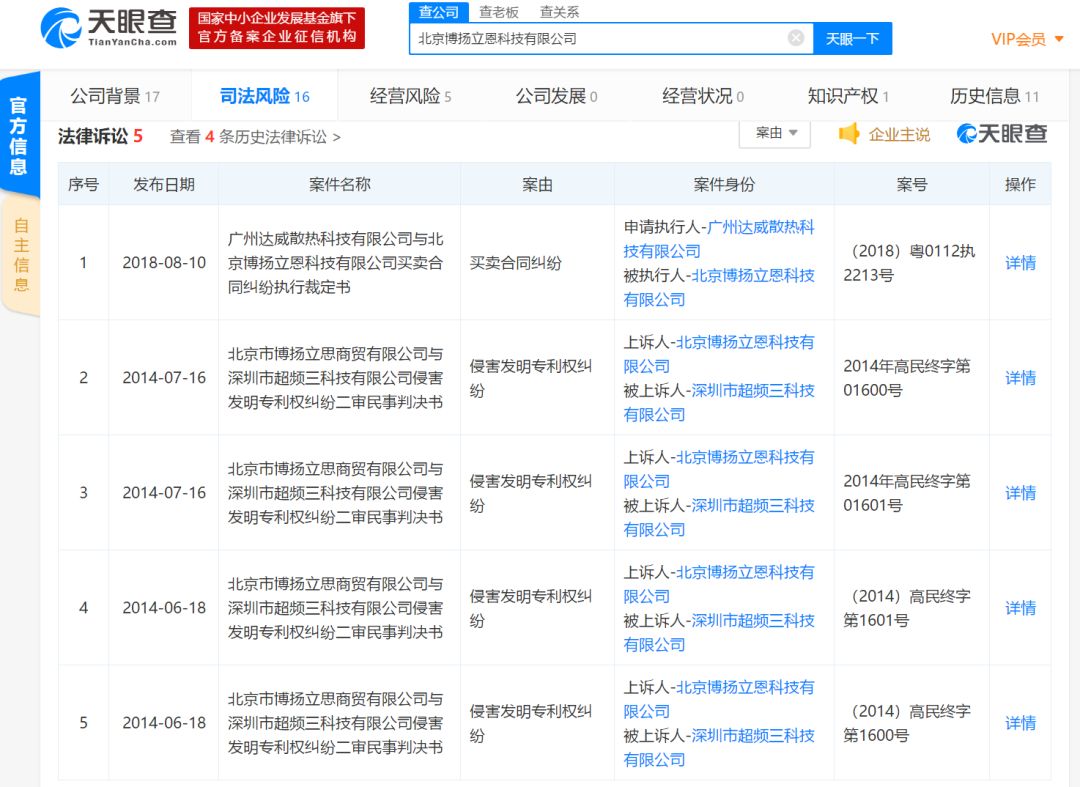
Task: Switch to 查关系 search tab
Action: pos(559,12)
